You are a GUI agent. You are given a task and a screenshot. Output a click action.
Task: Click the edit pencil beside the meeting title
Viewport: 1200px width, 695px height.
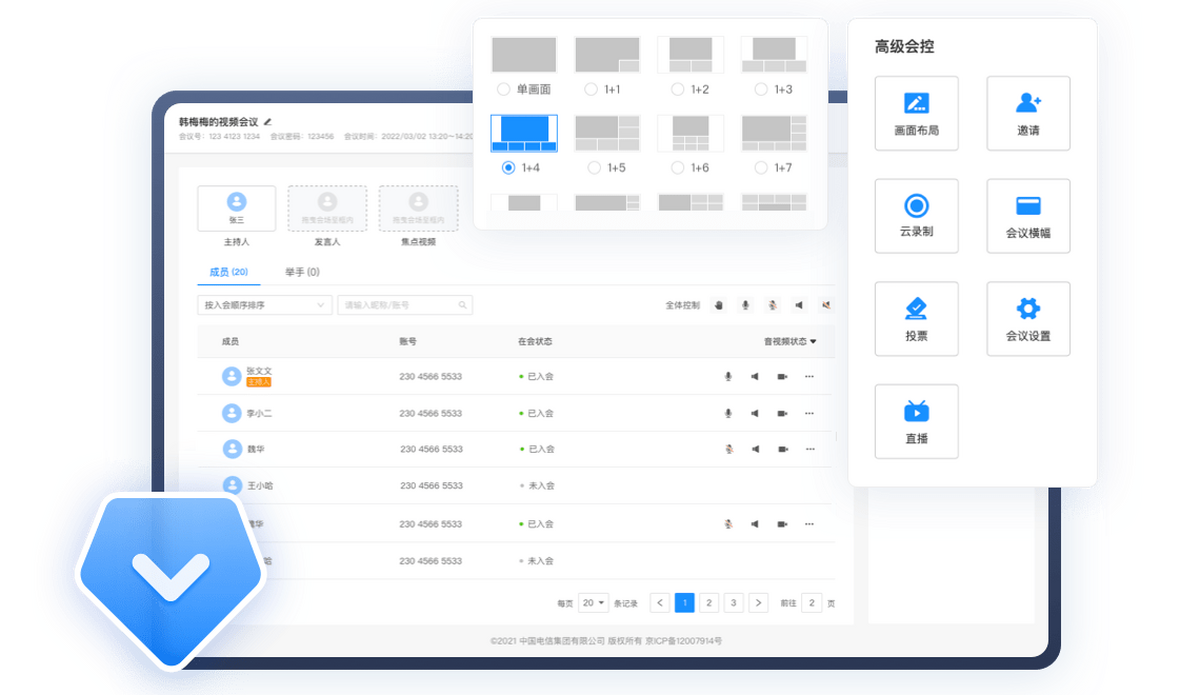pyautogui.click(x=267, y=121)
